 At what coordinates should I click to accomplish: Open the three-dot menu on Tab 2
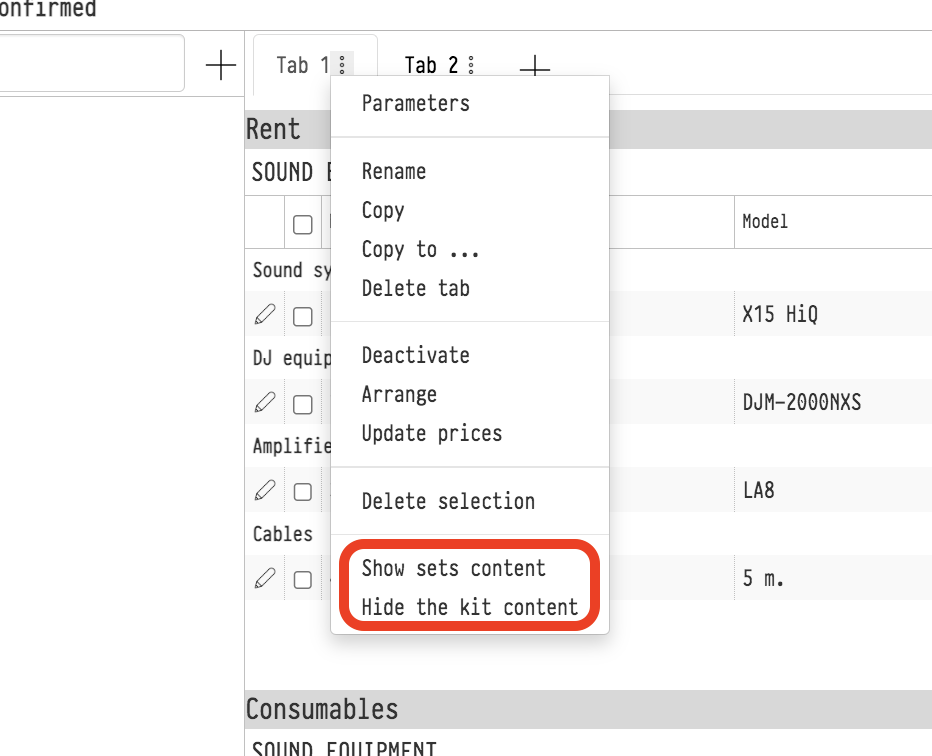tap(471, 65)
